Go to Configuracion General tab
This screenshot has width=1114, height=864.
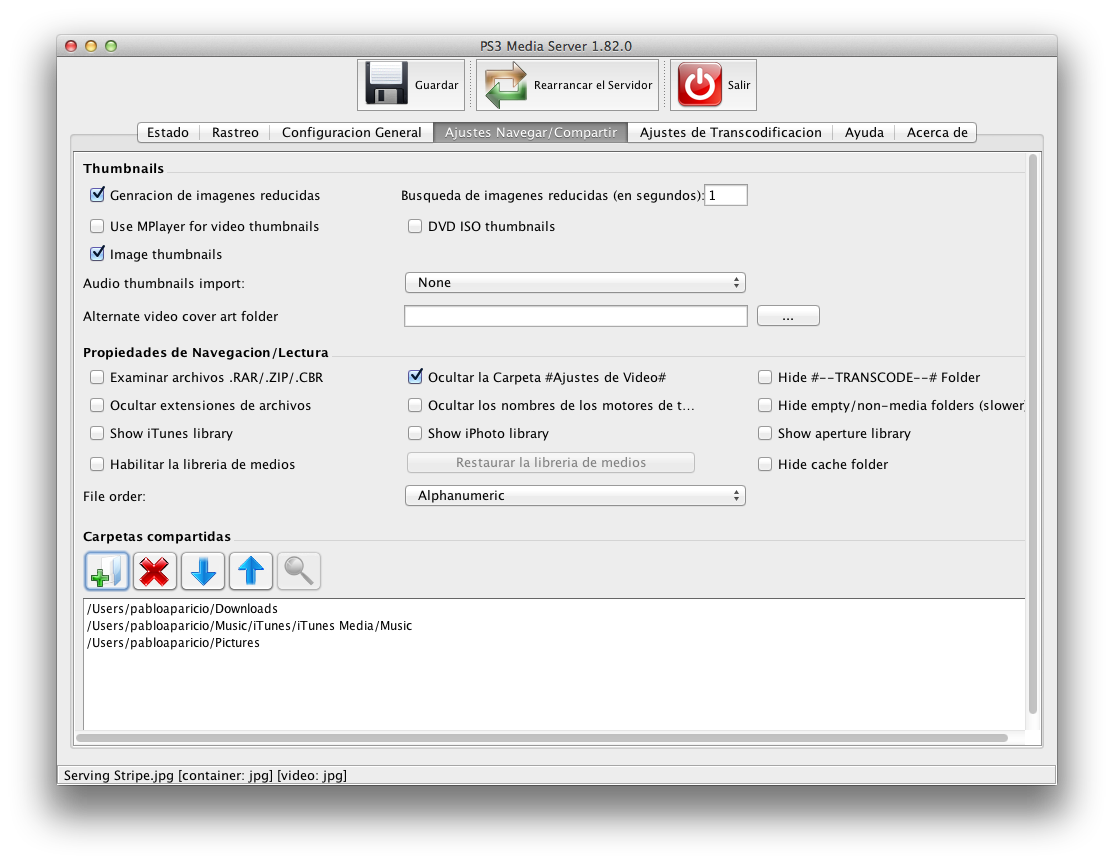[352, 132]
